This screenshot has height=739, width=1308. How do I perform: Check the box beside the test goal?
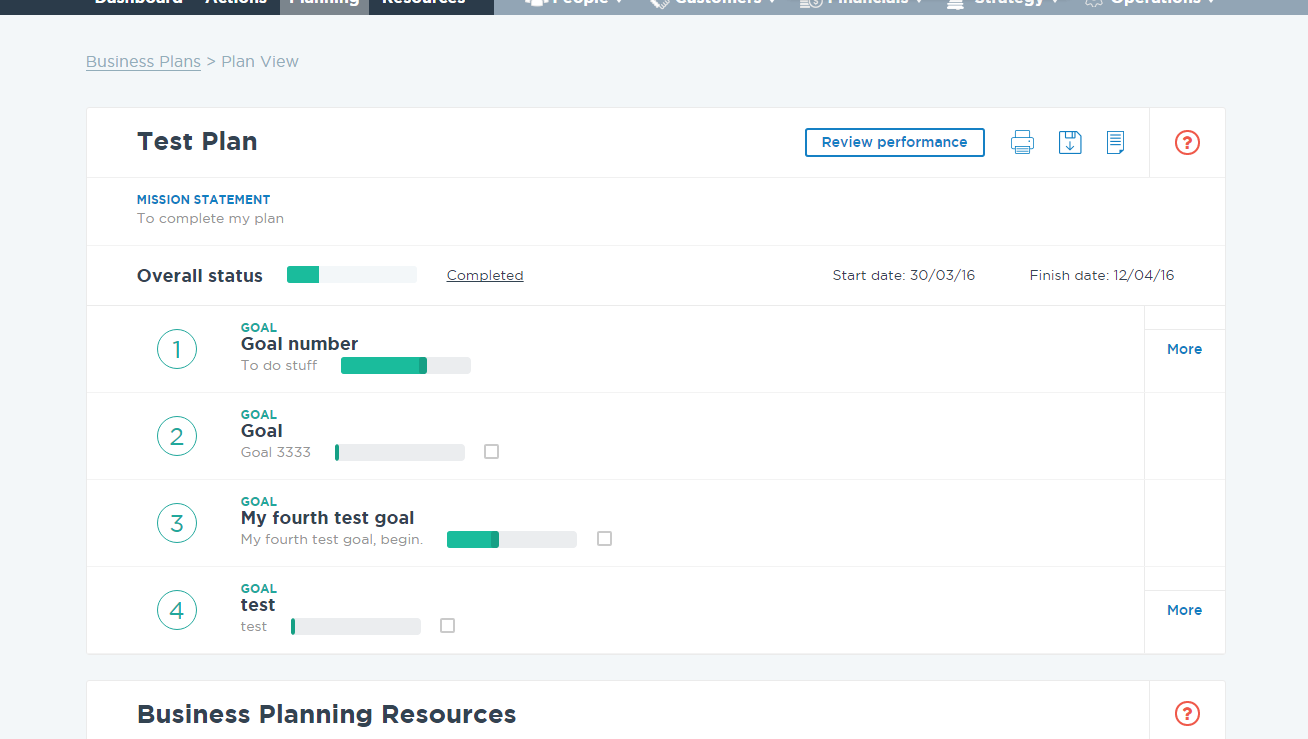click(447, 626)
